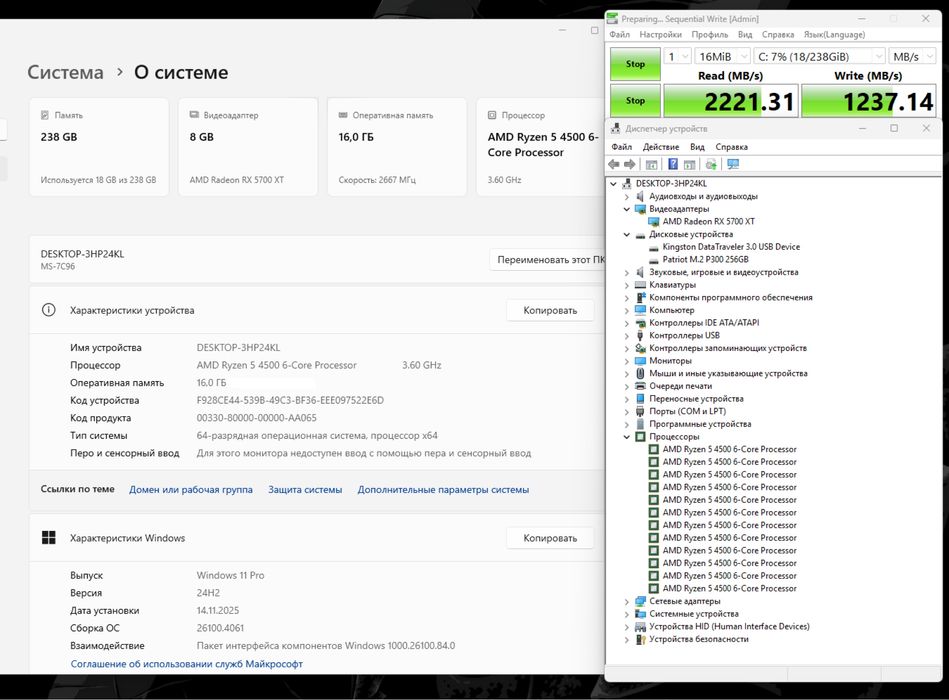The height and width of the screenshot is (700, 949).
Task: Open the Вид menu in CrystalDiskMark
Action: pos(745,34)
